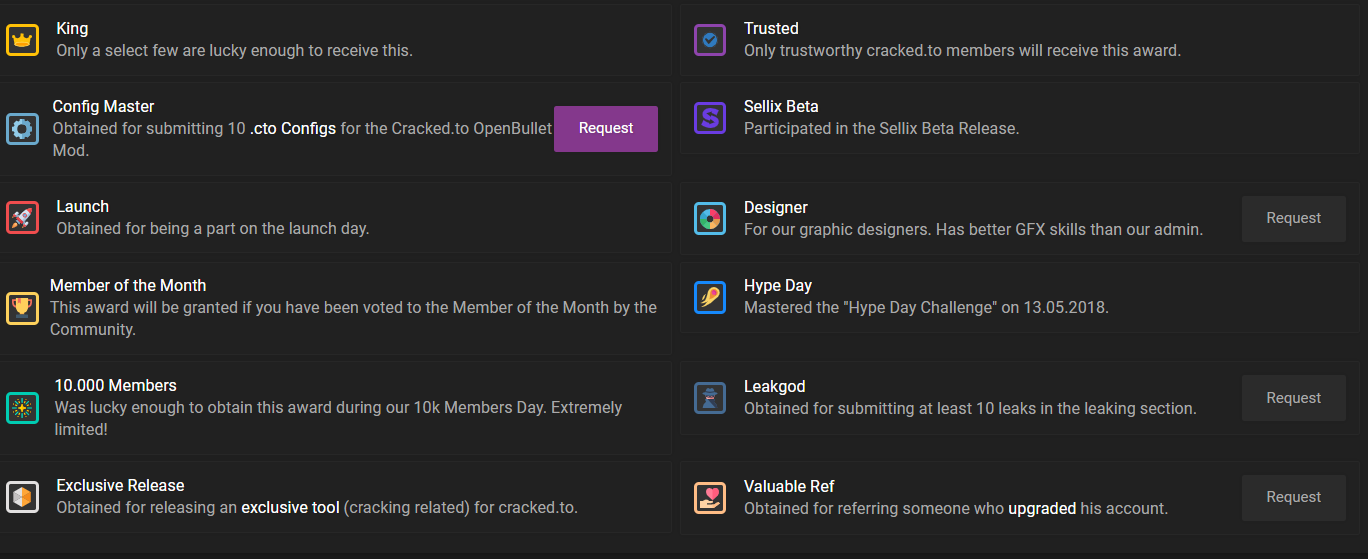The height and width of the screenshot is (559, 1368).
Task: Click the 10.000 Members award icon
Action: point(22,408)
